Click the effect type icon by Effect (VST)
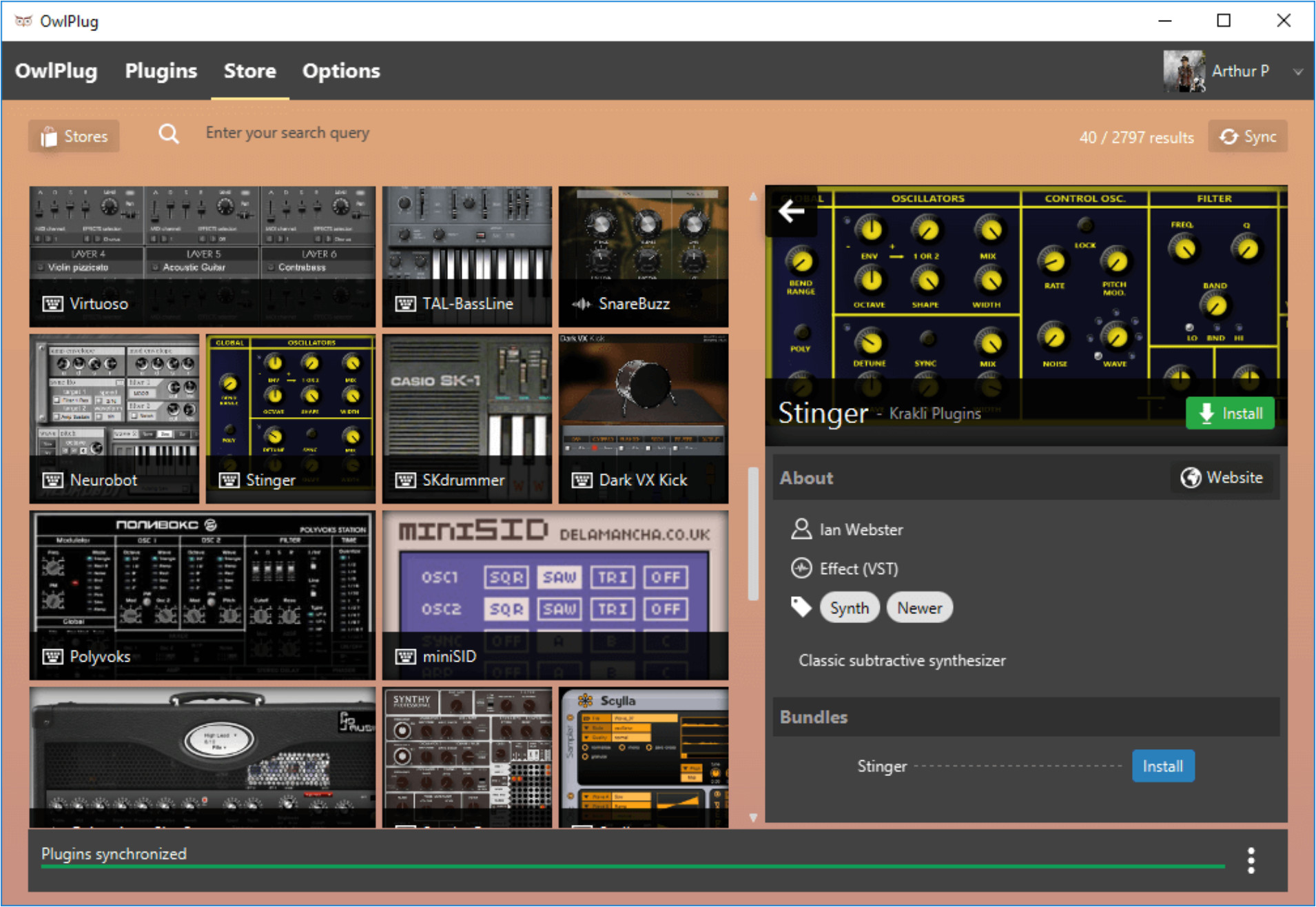This screenshot has width=1316, height=907. [801, 569]
